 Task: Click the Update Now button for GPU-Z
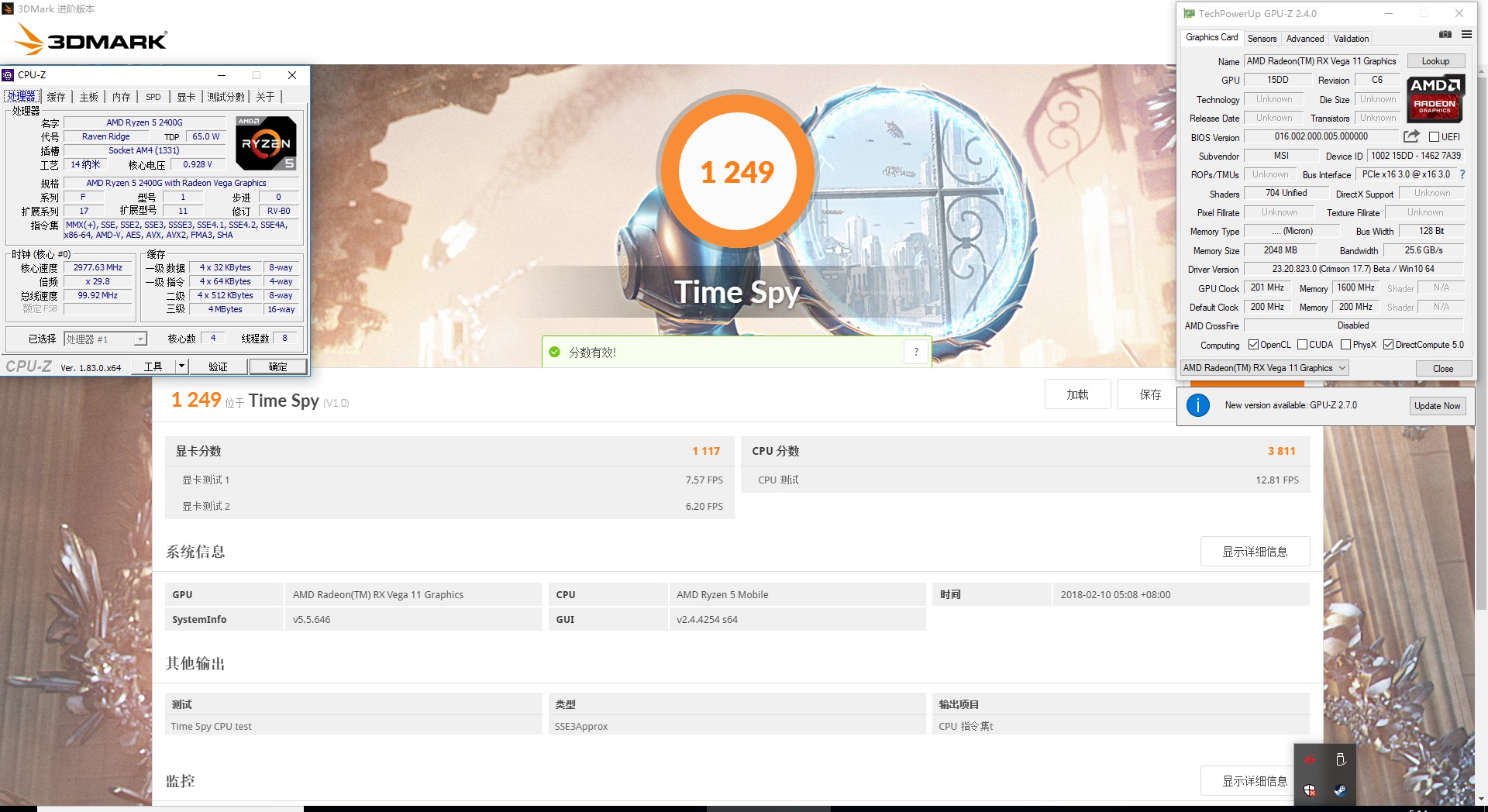[x=1438, y=405]
